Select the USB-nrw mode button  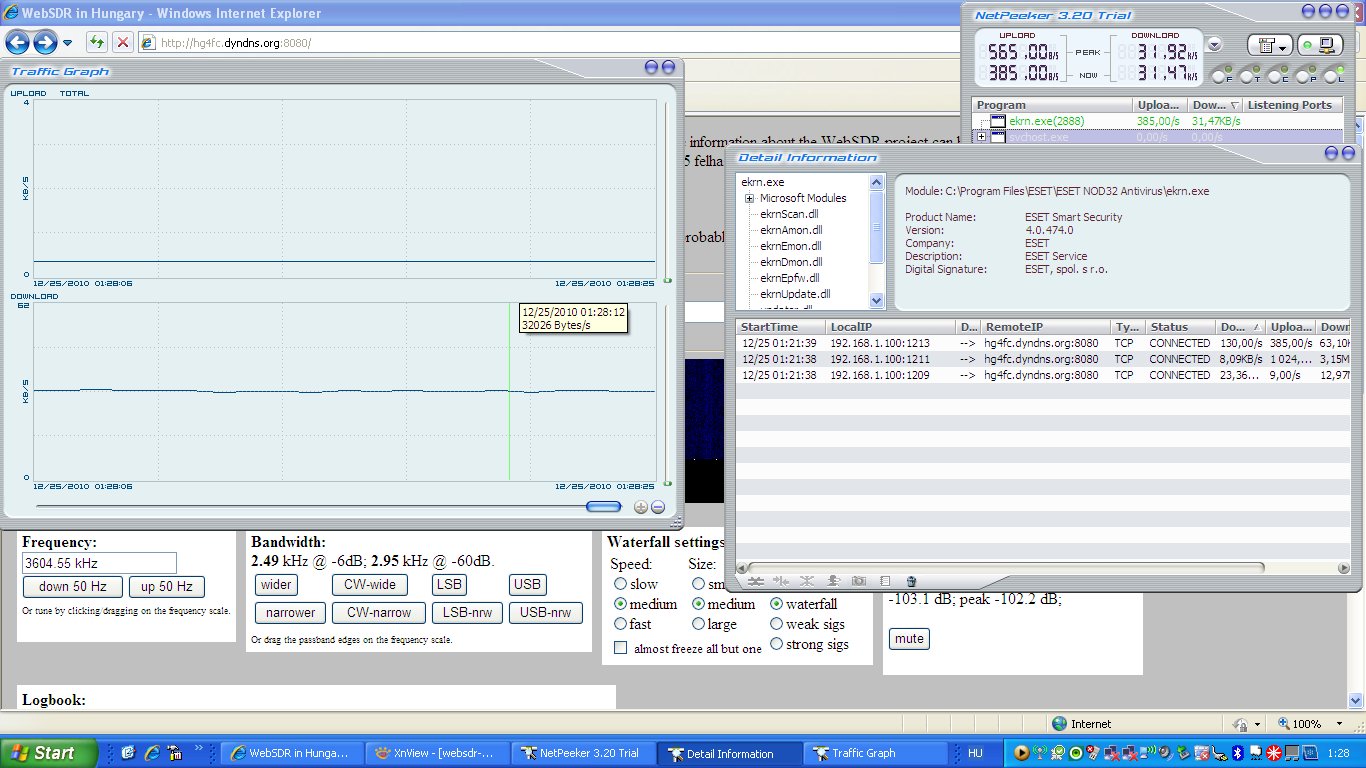[546, 613]
